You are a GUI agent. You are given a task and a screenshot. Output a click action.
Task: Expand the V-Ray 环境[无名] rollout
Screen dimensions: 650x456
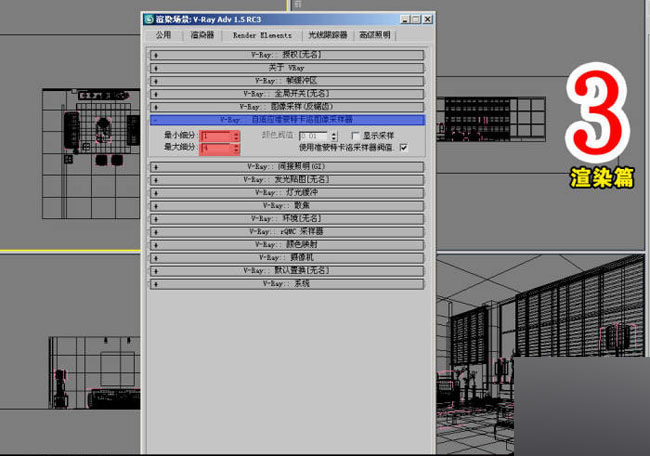287,219
